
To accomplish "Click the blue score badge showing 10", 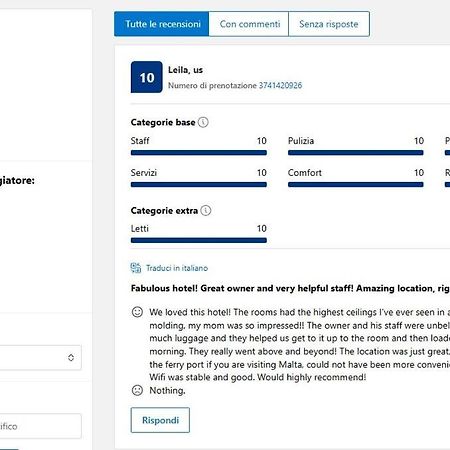I will point(147,77).
